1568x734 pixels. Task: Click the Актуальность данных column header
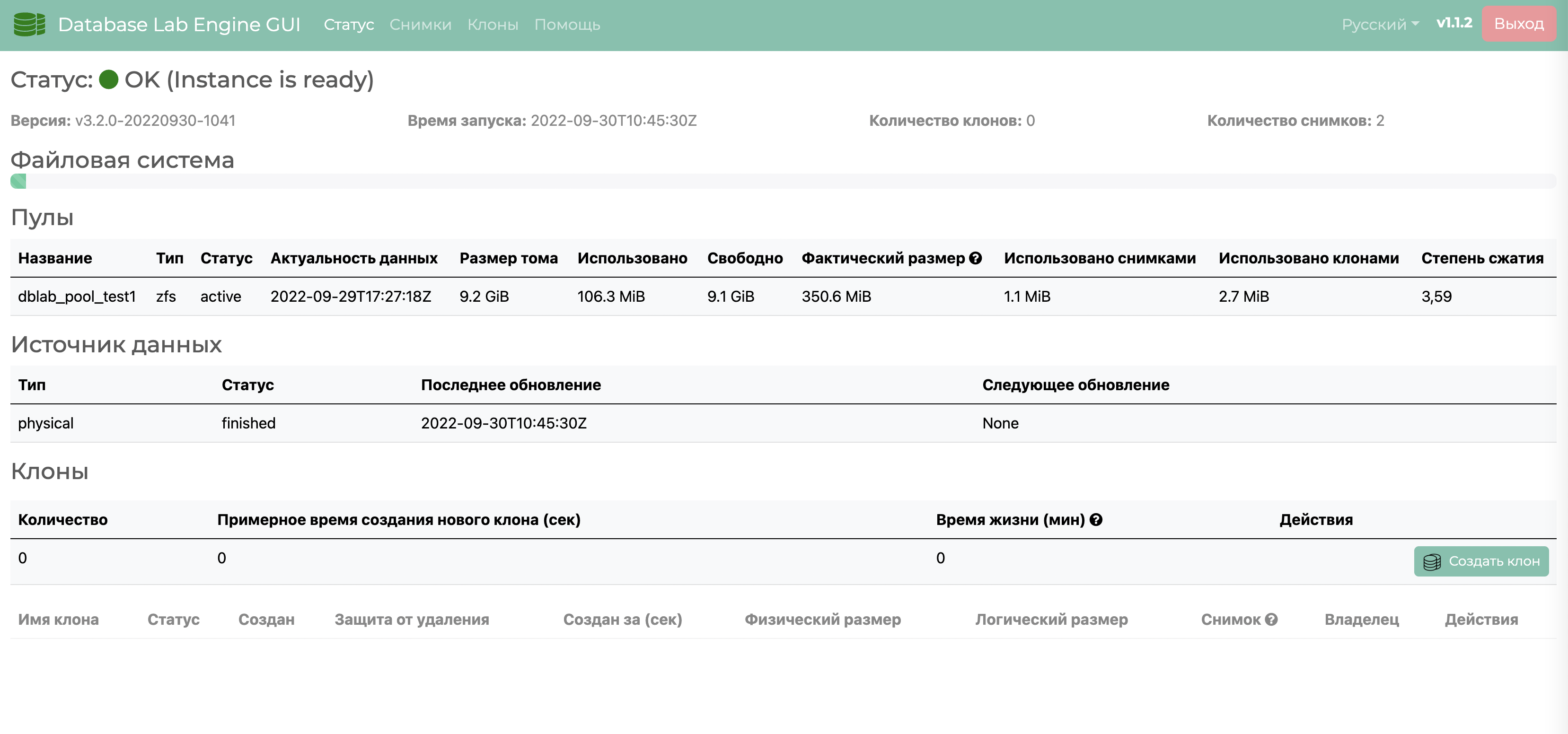point(353,258)
